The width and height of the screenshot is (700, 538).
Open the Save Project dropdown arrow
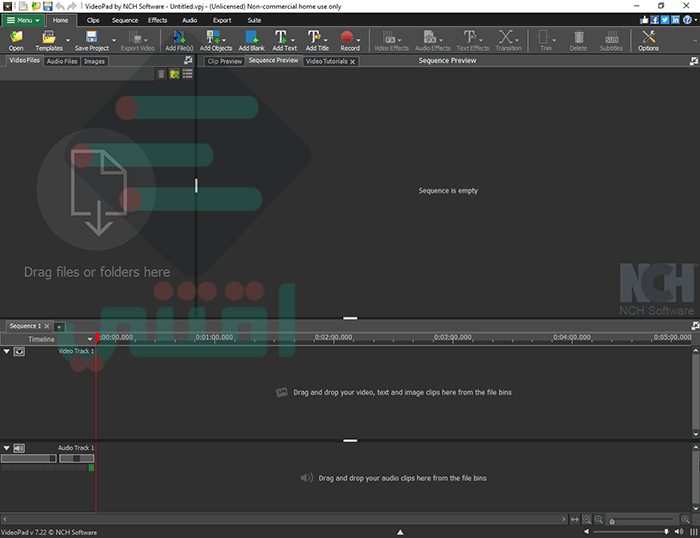click(x=114, y=40)
